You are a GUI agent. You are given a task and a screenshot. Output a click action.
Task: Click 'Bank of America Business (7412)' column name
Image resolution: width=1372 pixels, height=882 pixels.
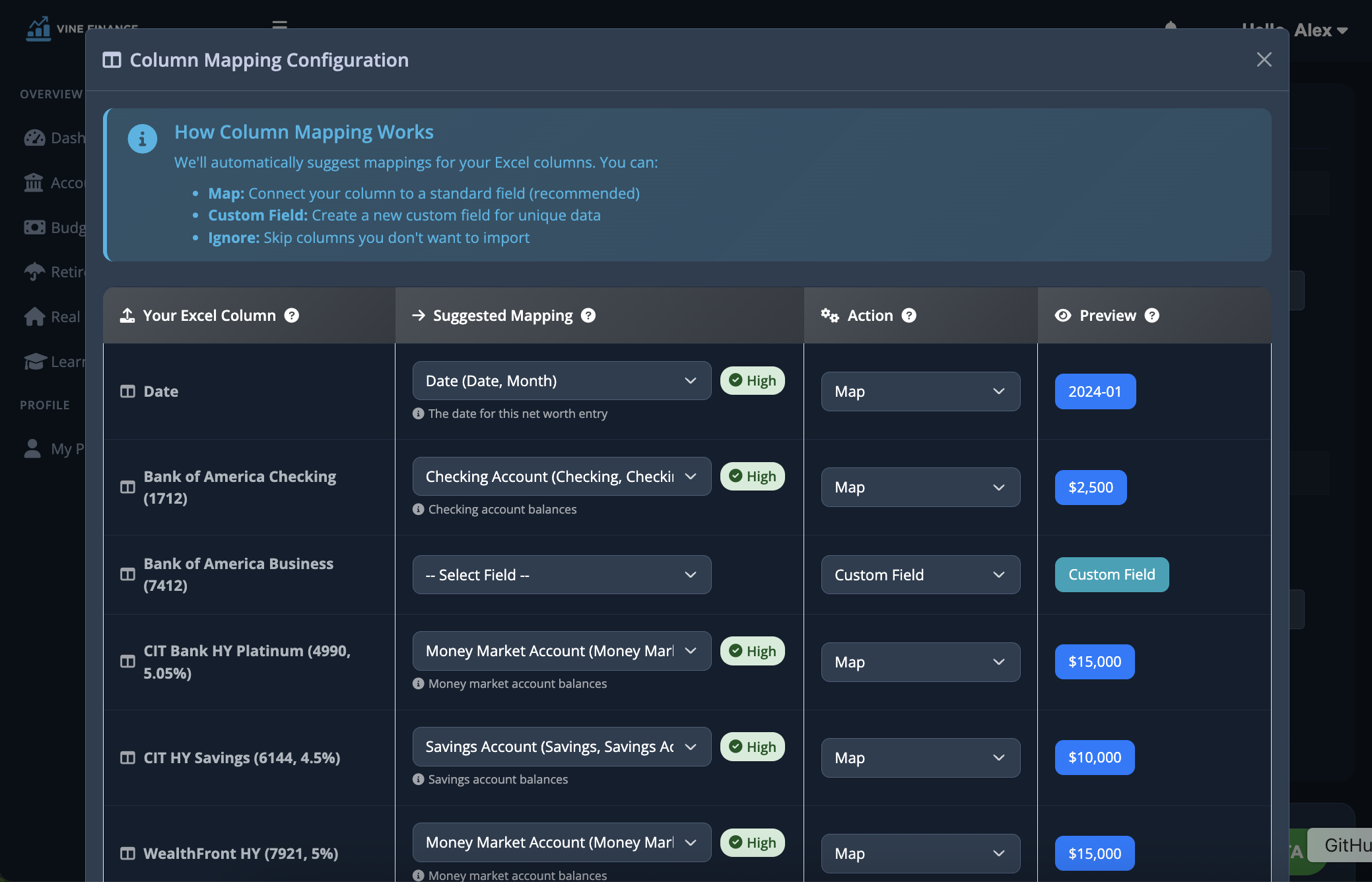pyautogui.click(x=238, y=574)
